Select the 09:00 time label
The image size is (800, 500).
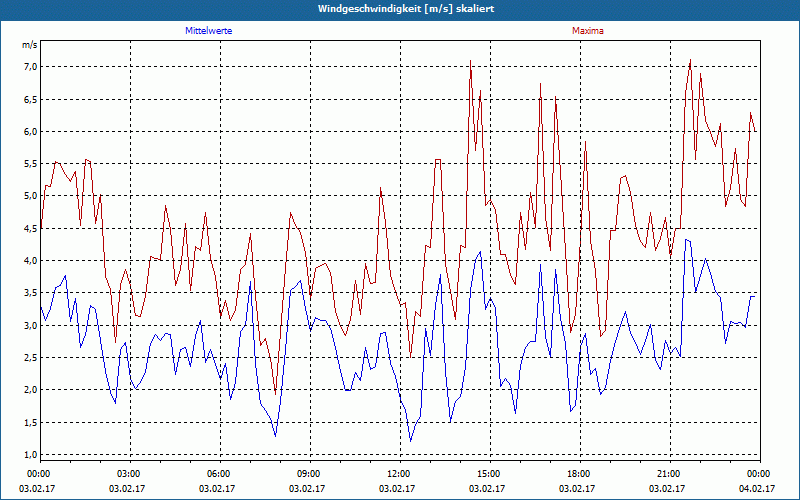309,473
